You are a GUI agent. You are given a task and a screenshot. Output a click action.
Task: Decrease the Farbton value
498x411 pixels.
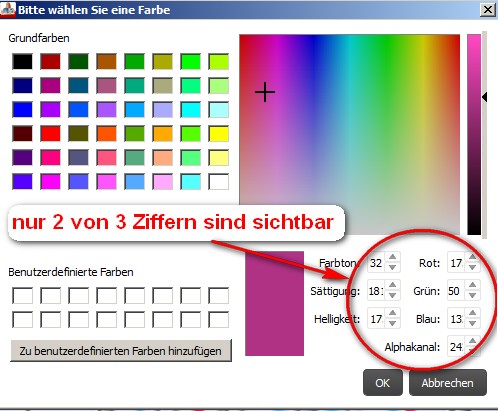click(393, 267)
